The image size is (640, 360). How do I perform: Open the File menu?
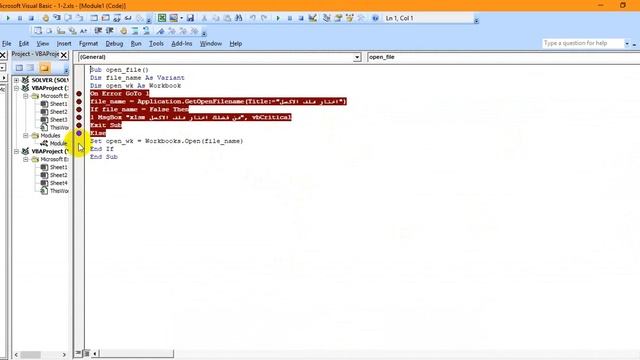7,44
